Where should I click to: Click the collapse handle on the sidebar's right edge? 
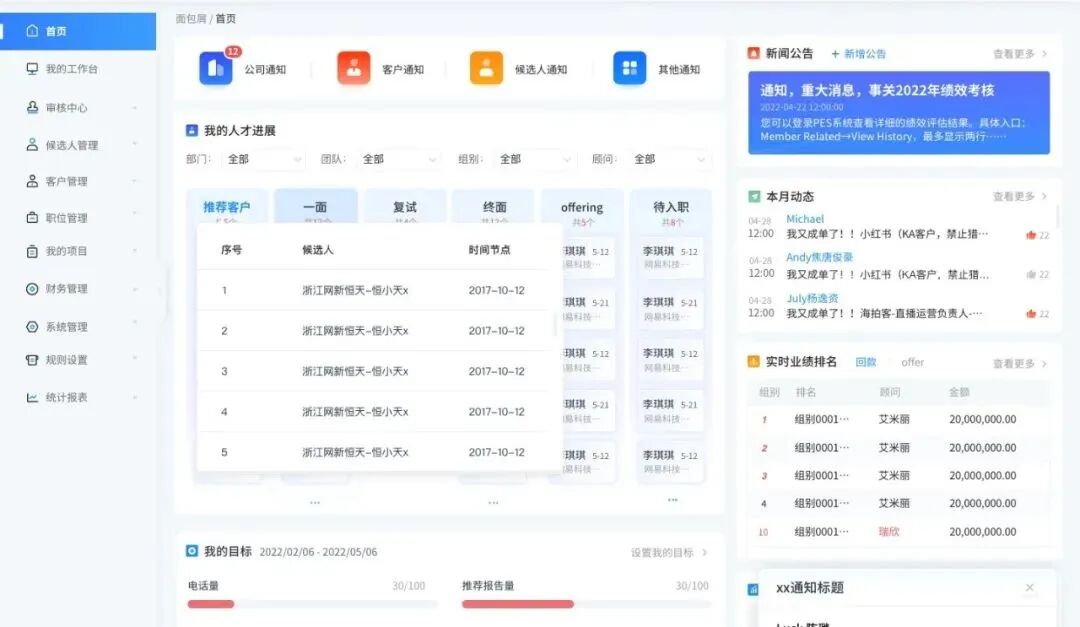(161, 291)
